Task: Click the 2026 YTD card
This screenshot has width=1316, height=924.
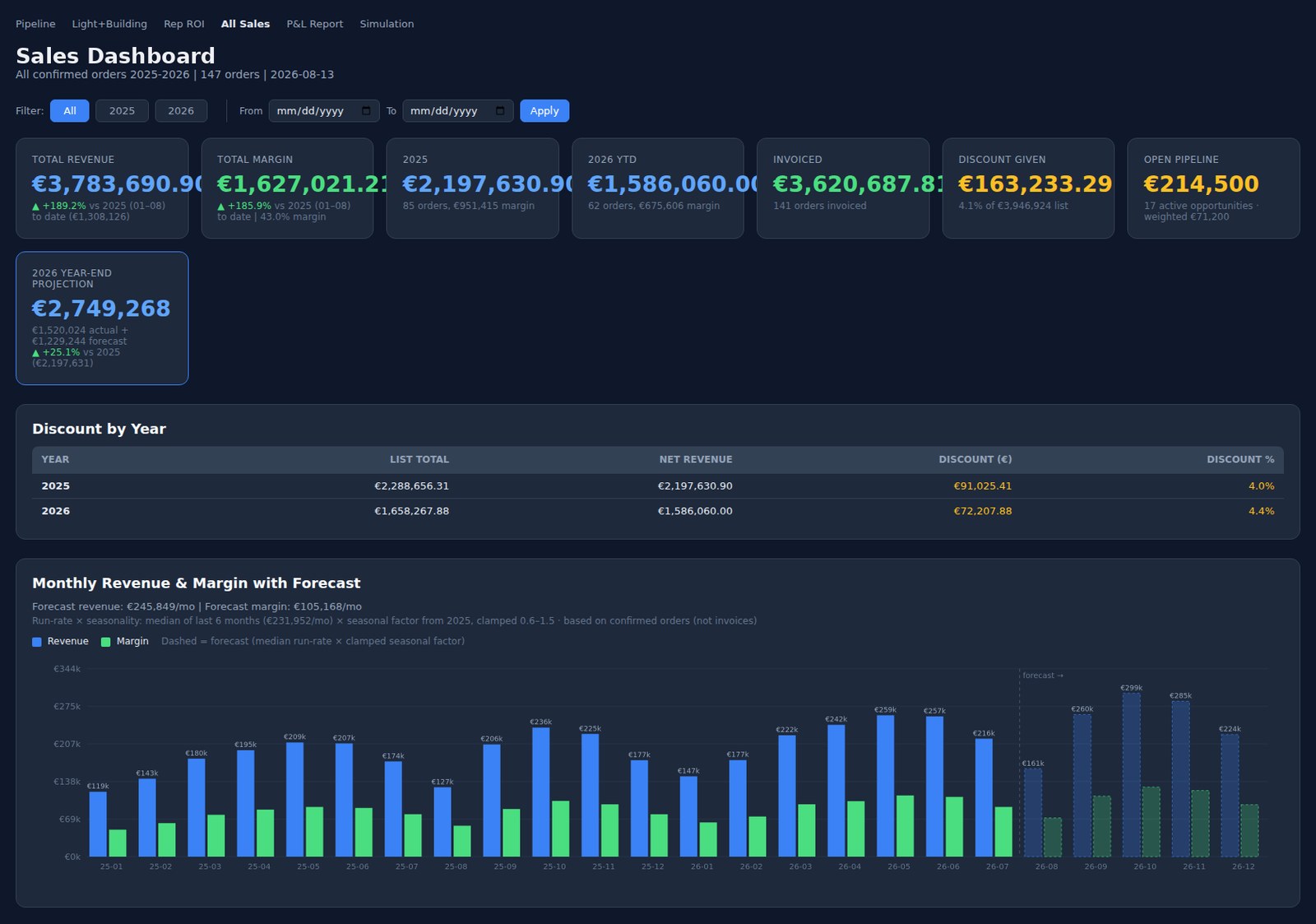Action: (658, 188)
